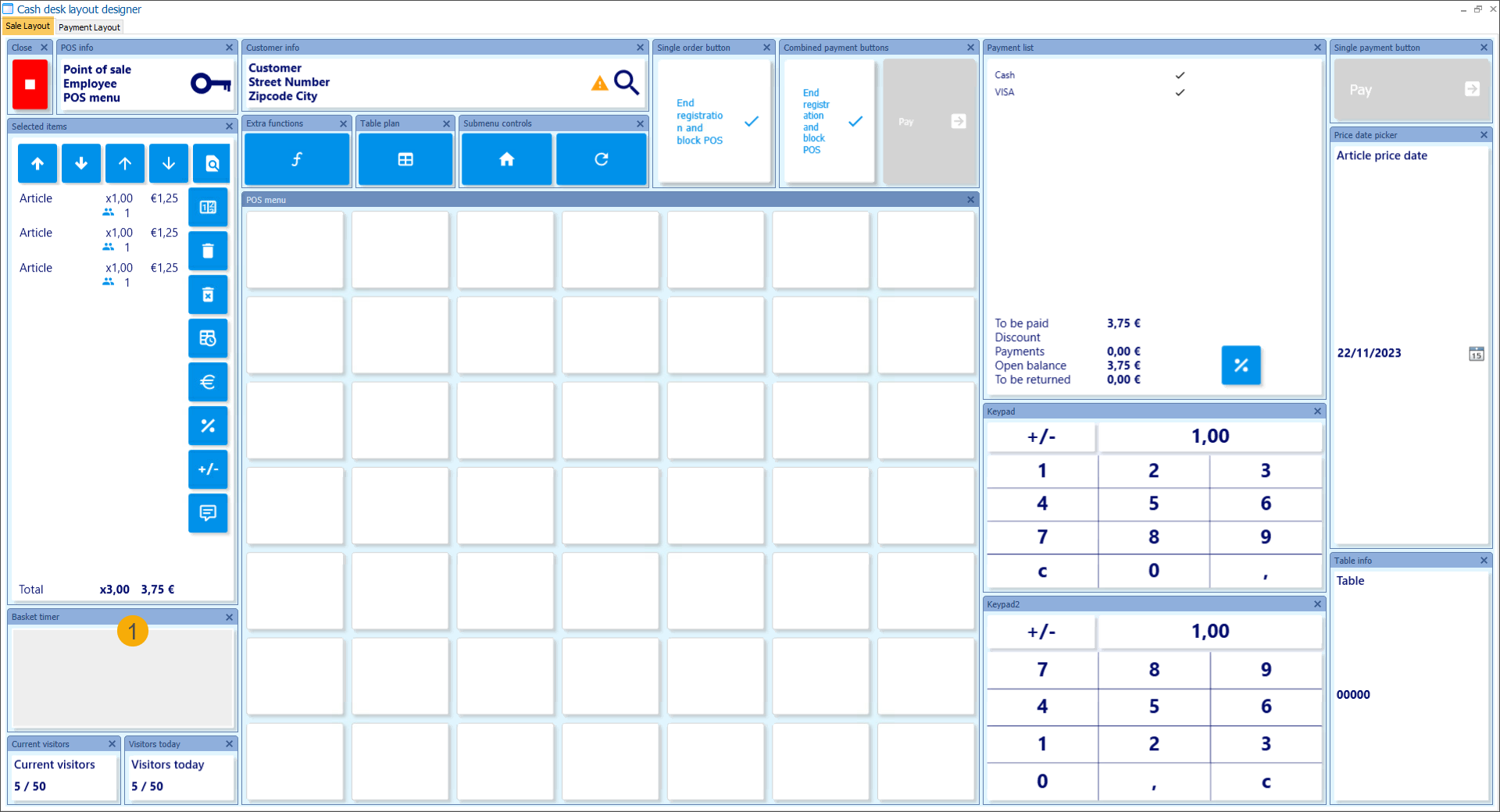
Task: Click the Euro currency icon
Action: pyautogui.click(x=208, y=382)
